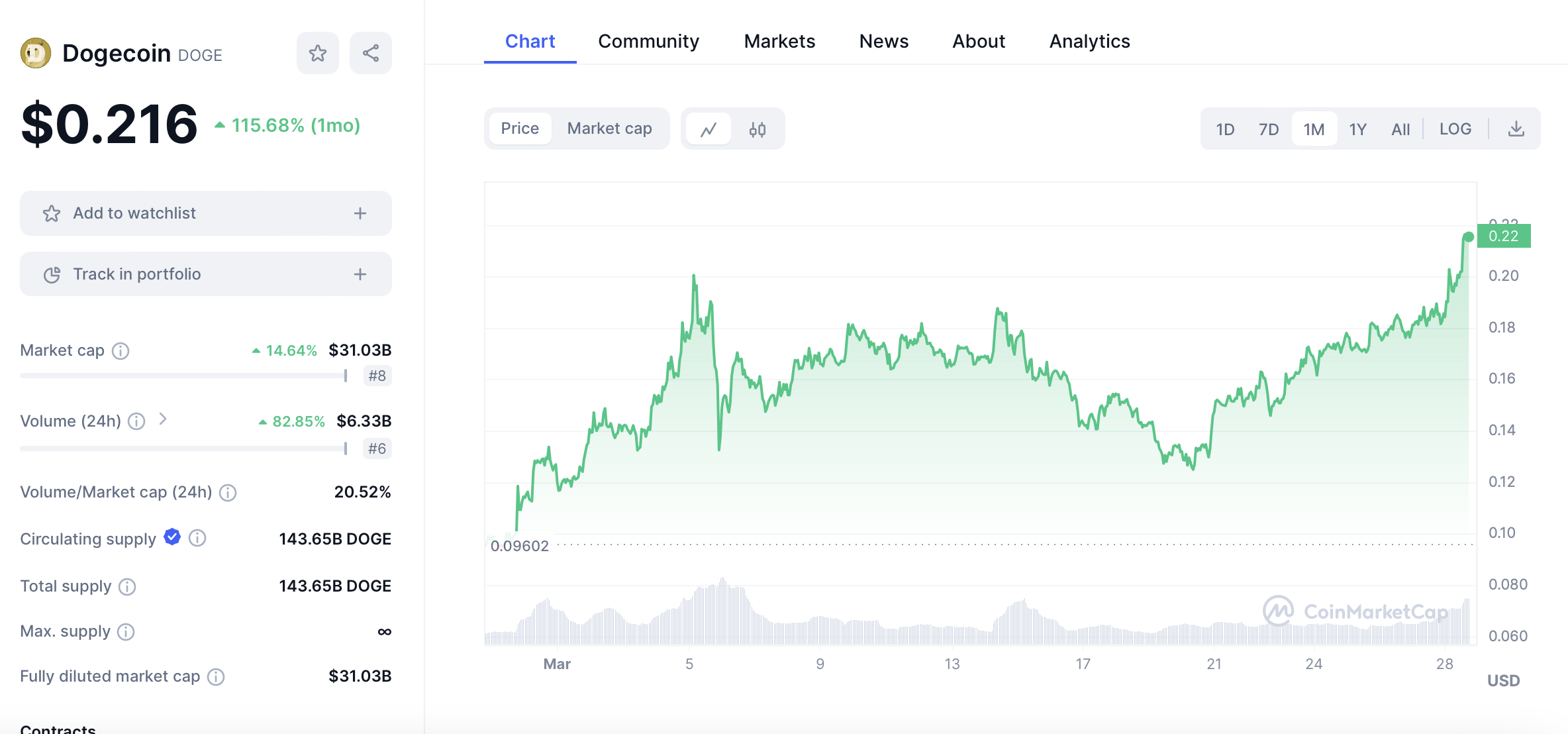This screenshot has height=734, width=1568.
Task: Open the Markets tab
Action: coord(779,41)
